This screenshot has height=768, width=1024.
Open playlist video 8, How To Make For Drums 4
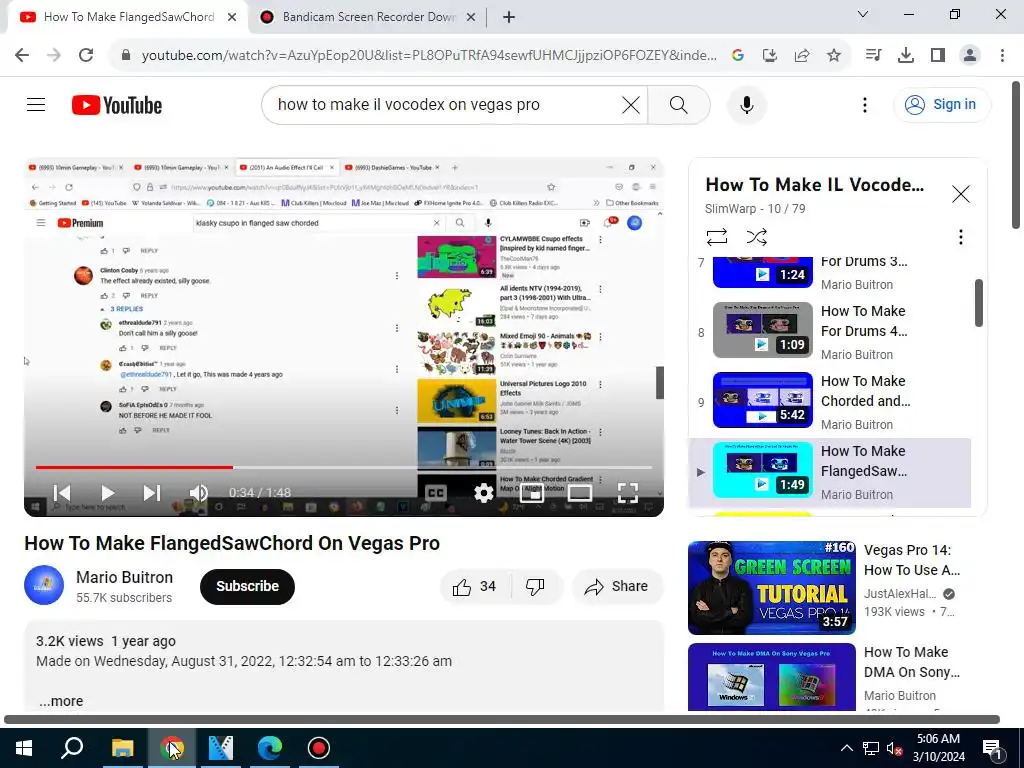pyautogui.click(x=830, y=331)
